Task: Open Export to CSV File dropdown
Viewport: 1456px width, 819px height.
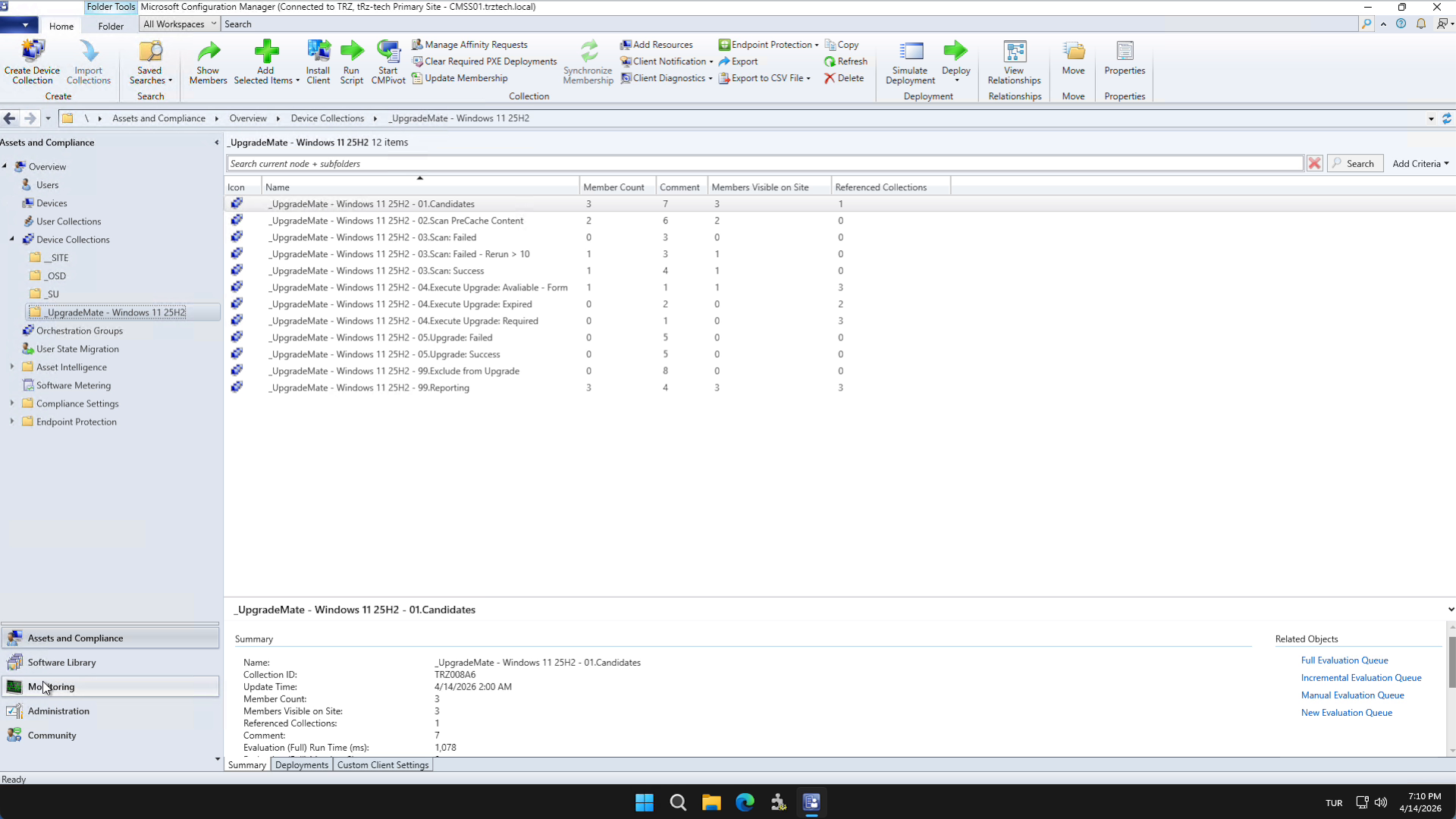Action: click(x=764, y=78)
